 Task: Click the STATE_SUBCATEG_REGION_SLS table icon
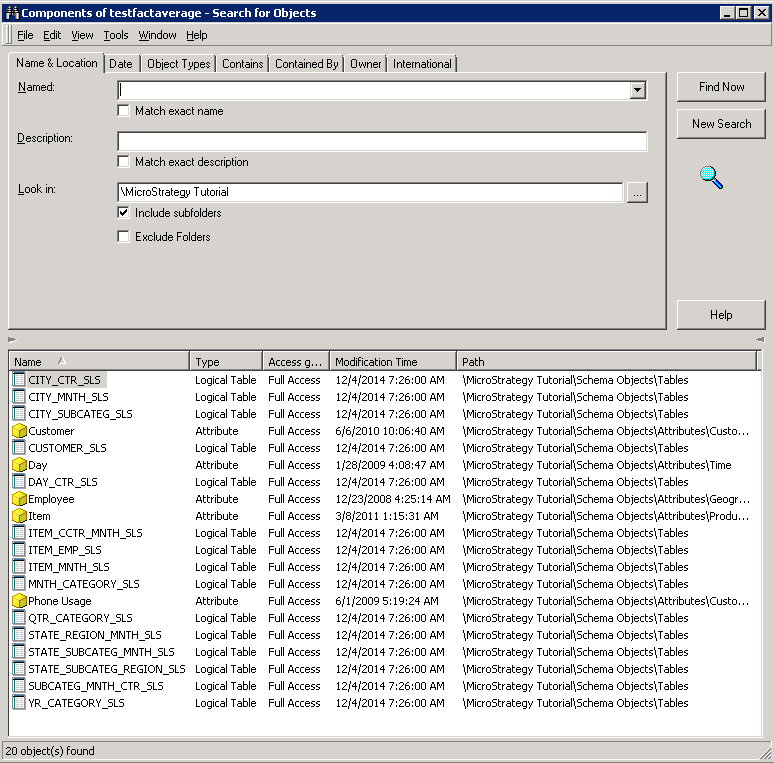(x=19, y=669)
